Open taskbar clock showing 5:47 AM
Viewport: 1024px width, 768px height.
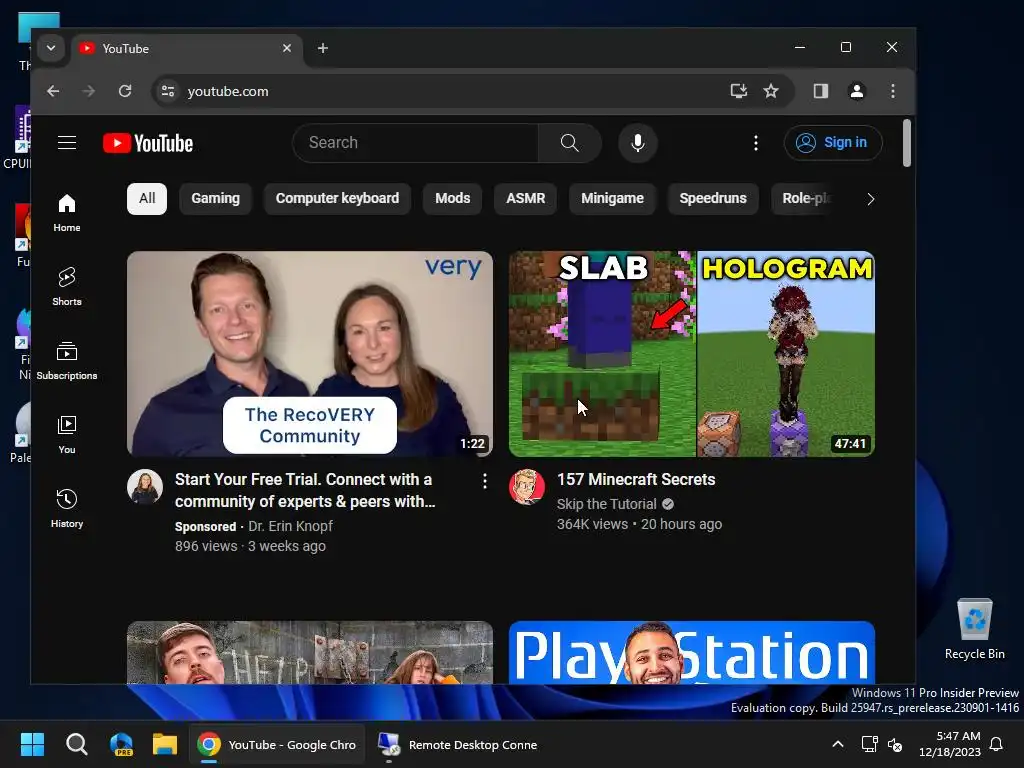pyautogui.click(x=950, y=744)
